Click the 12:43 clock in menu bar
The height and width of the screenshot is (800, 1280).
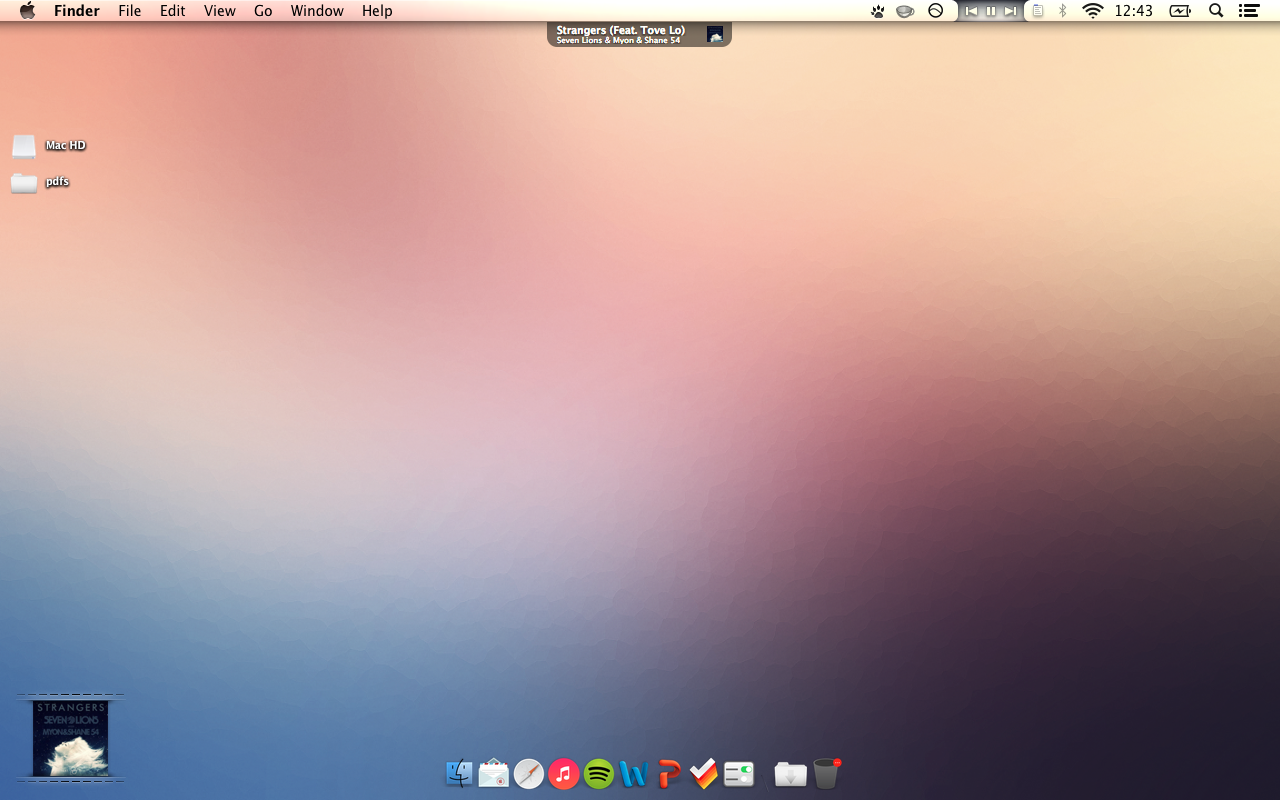(x=1133, y=11)
